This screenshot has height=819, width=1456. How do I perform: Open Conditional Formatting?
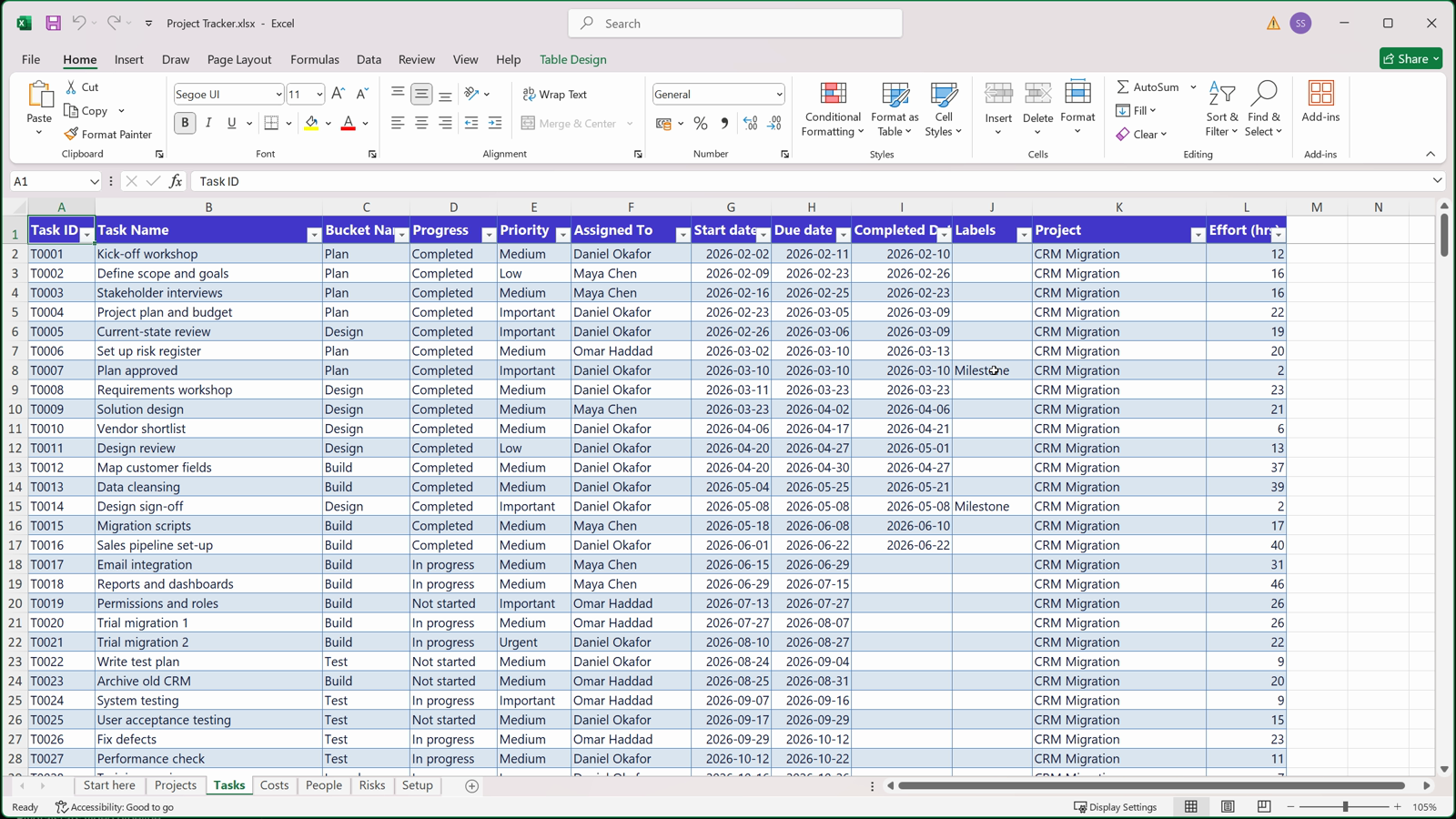pos(833,109)
